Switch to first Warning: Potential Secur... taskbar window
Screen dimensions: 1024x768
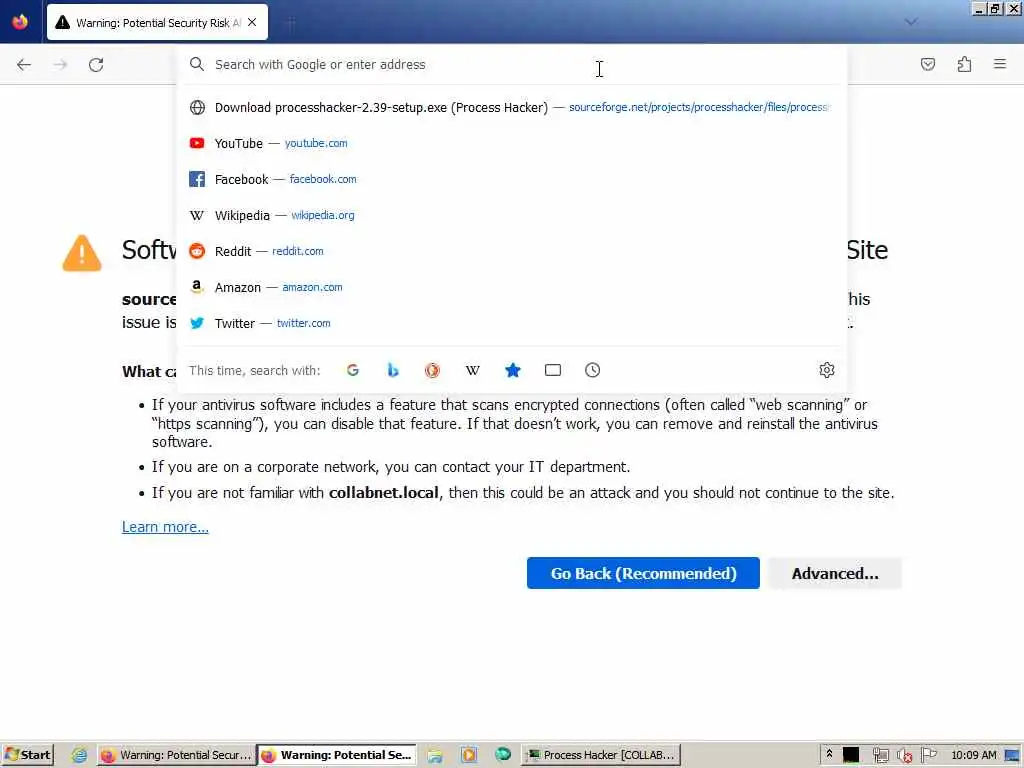coord(176,755)
